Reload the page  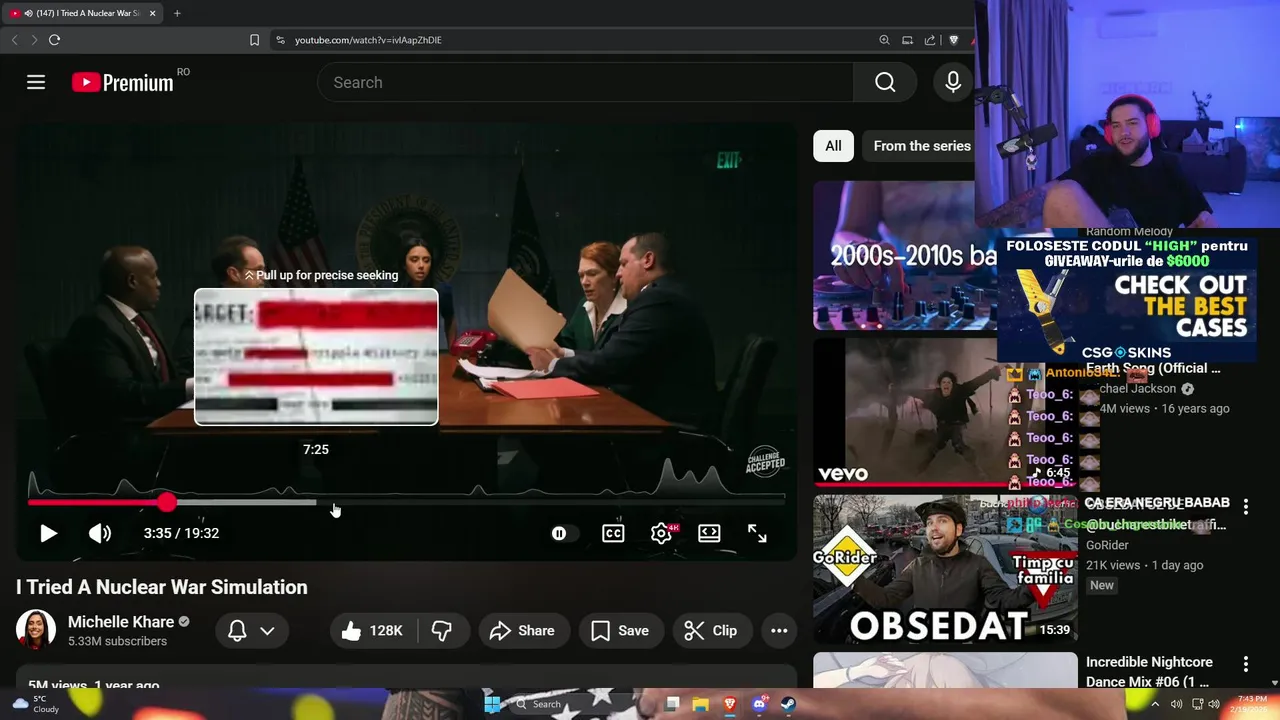click(x=54, y=40)
